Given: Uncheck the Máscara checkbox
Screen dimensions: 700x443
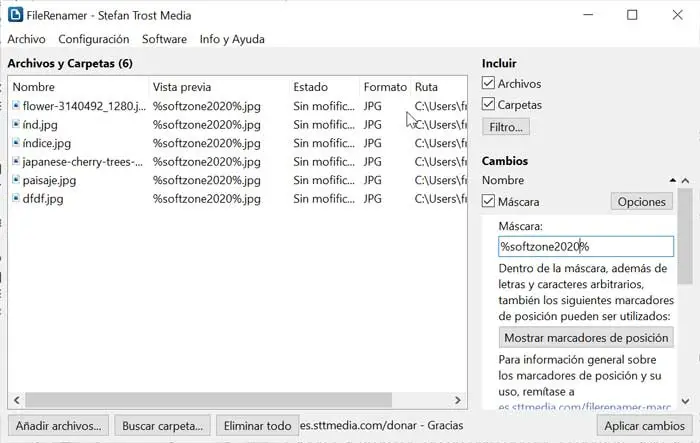Looking at the screenshot, I should (488, 201).
